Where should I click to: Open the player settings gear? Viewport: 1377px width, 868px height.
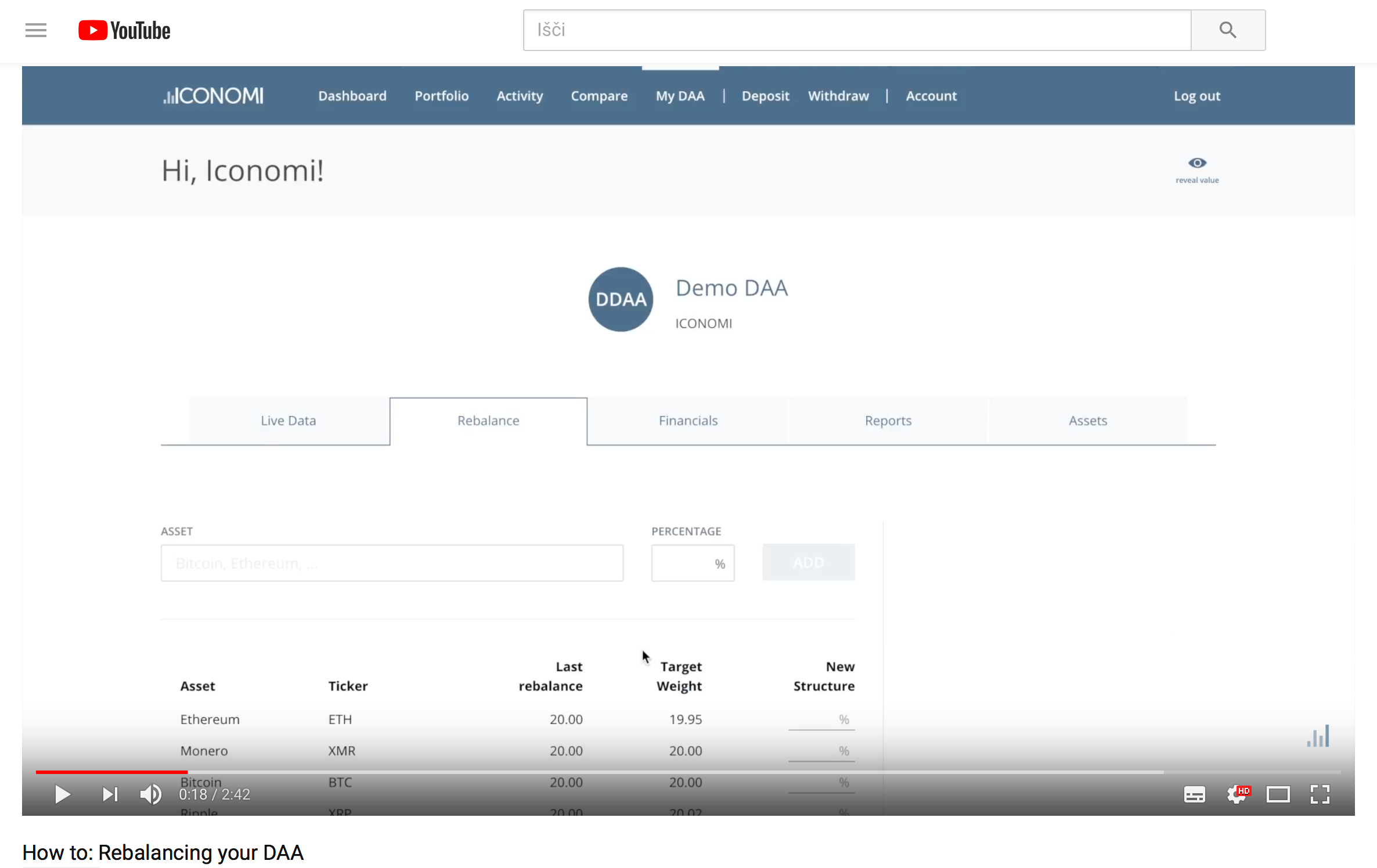1236,794
